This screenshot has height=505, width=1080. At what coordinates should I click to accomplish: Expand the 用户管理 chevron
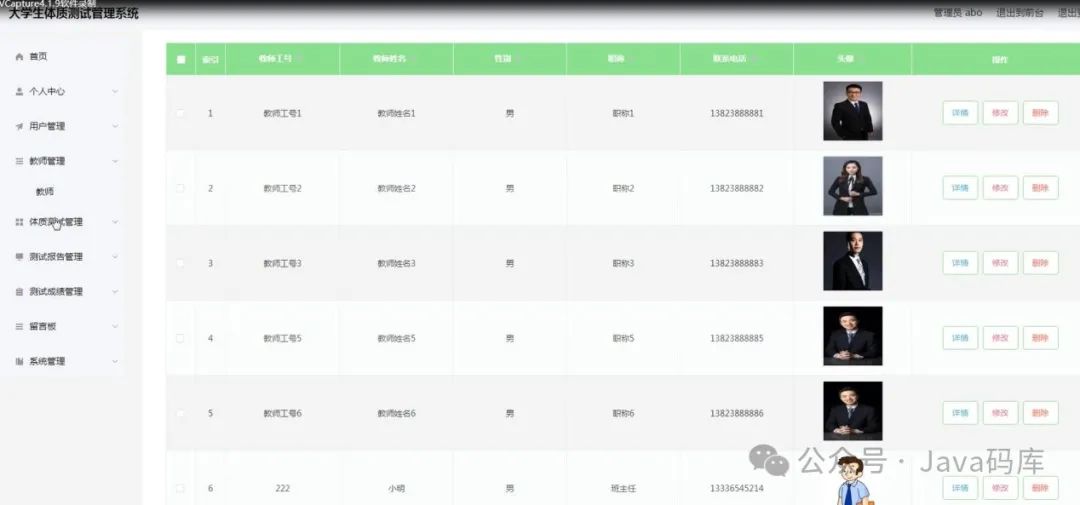[x=115, y=127]
